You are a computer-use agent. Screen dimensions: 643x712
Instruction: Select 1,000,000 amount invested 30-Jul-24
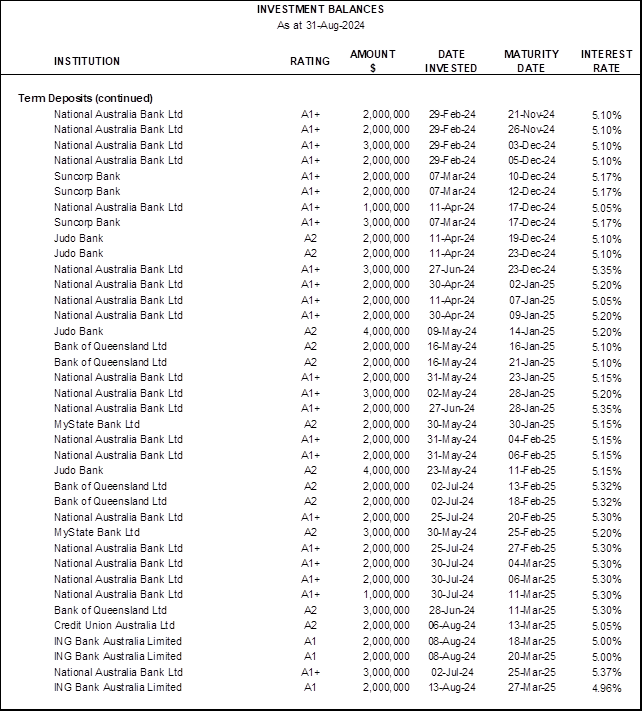[x=386, y=594]
